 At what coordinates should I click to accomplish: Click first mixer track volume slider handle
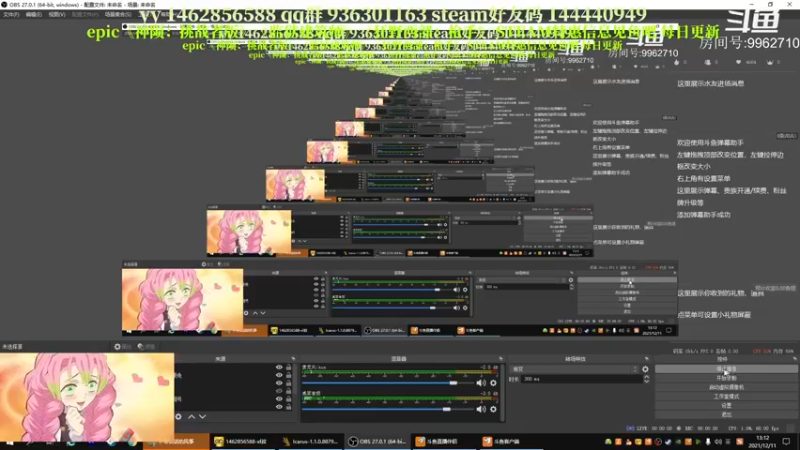tap(453, 383)
